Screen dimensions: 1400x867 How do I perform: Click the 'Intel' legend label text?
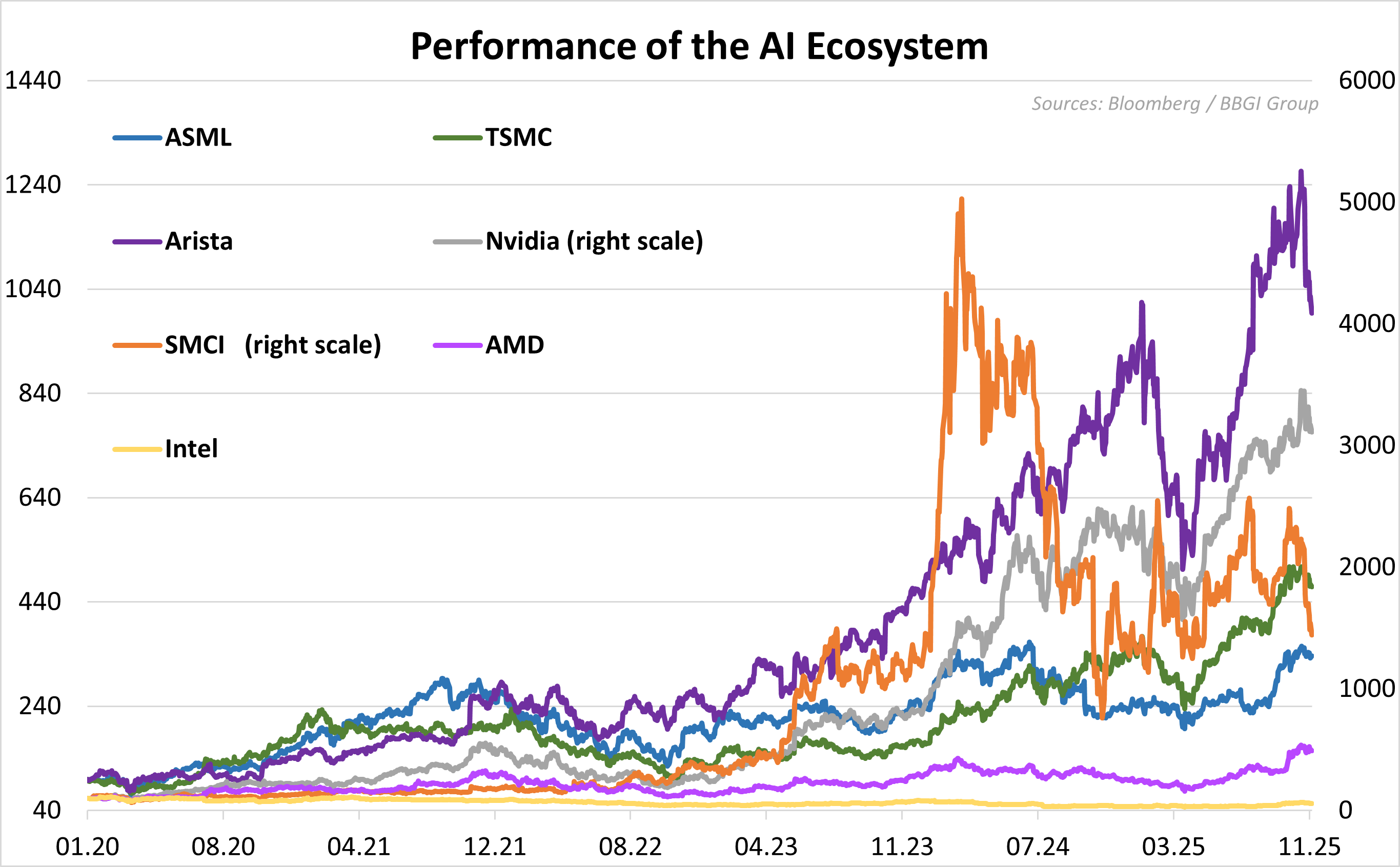coord(191,449)
